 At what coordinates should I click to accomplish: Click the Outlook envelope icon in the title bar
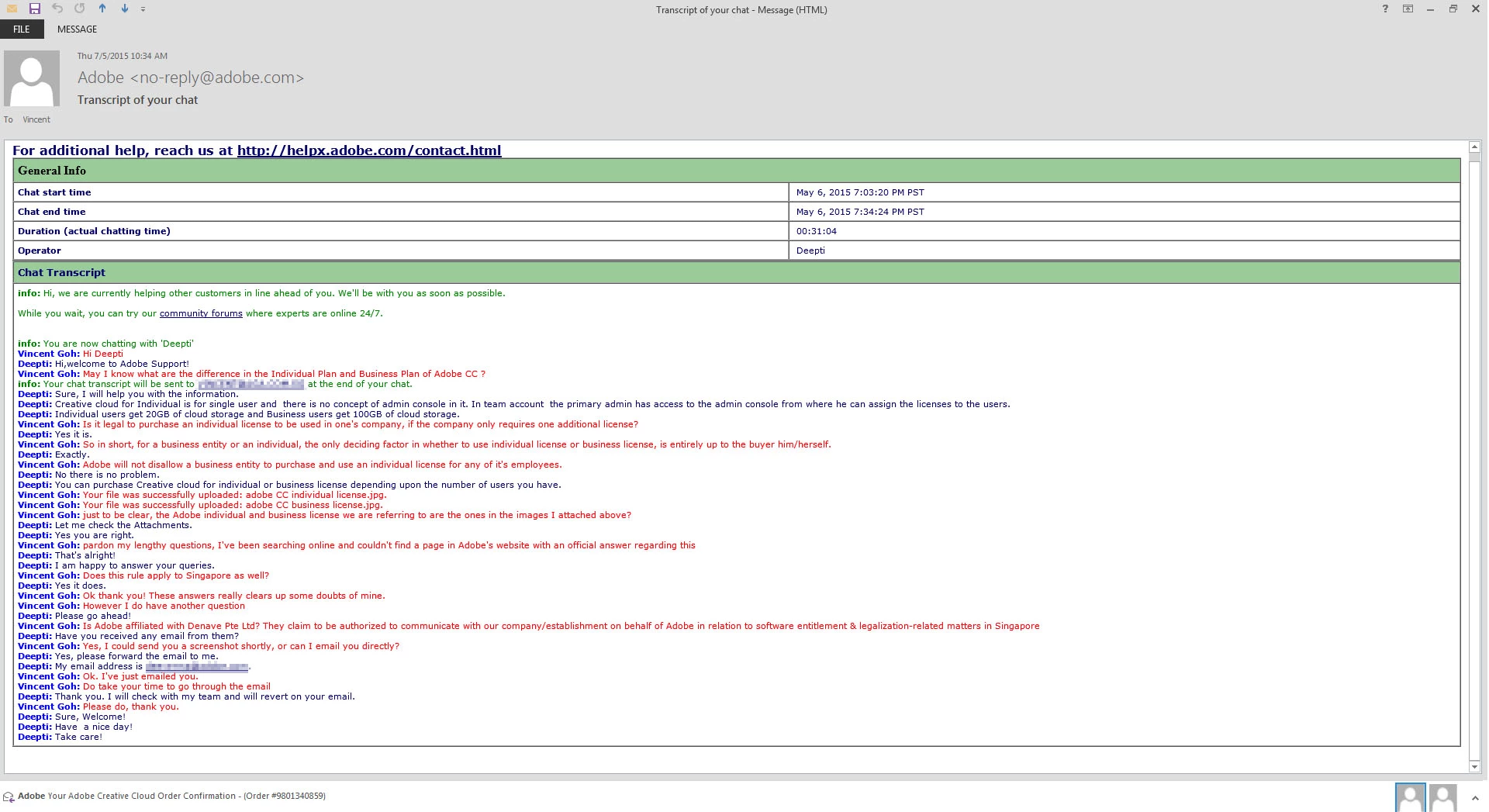click(12, 9)
